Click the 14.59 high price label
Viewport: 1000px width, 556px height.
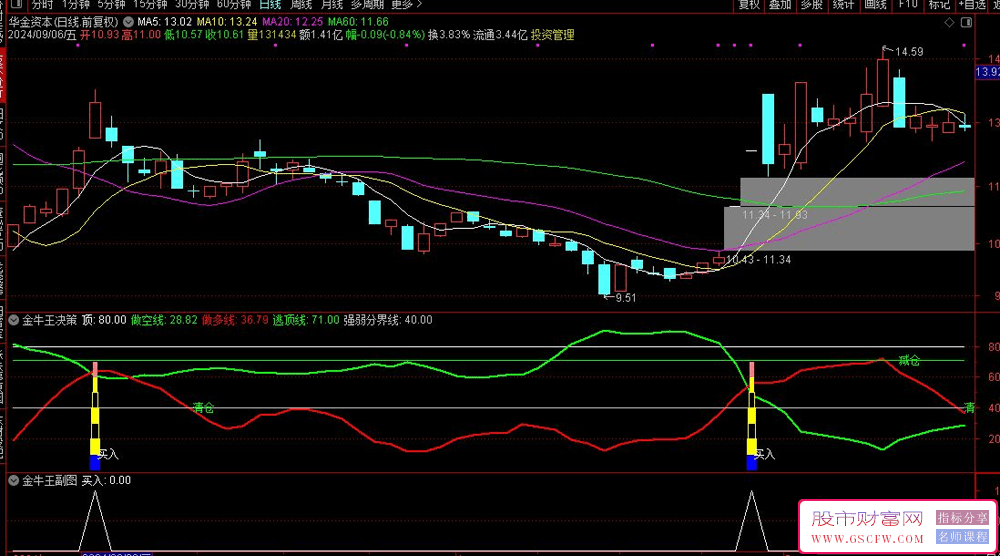[909, 52]
